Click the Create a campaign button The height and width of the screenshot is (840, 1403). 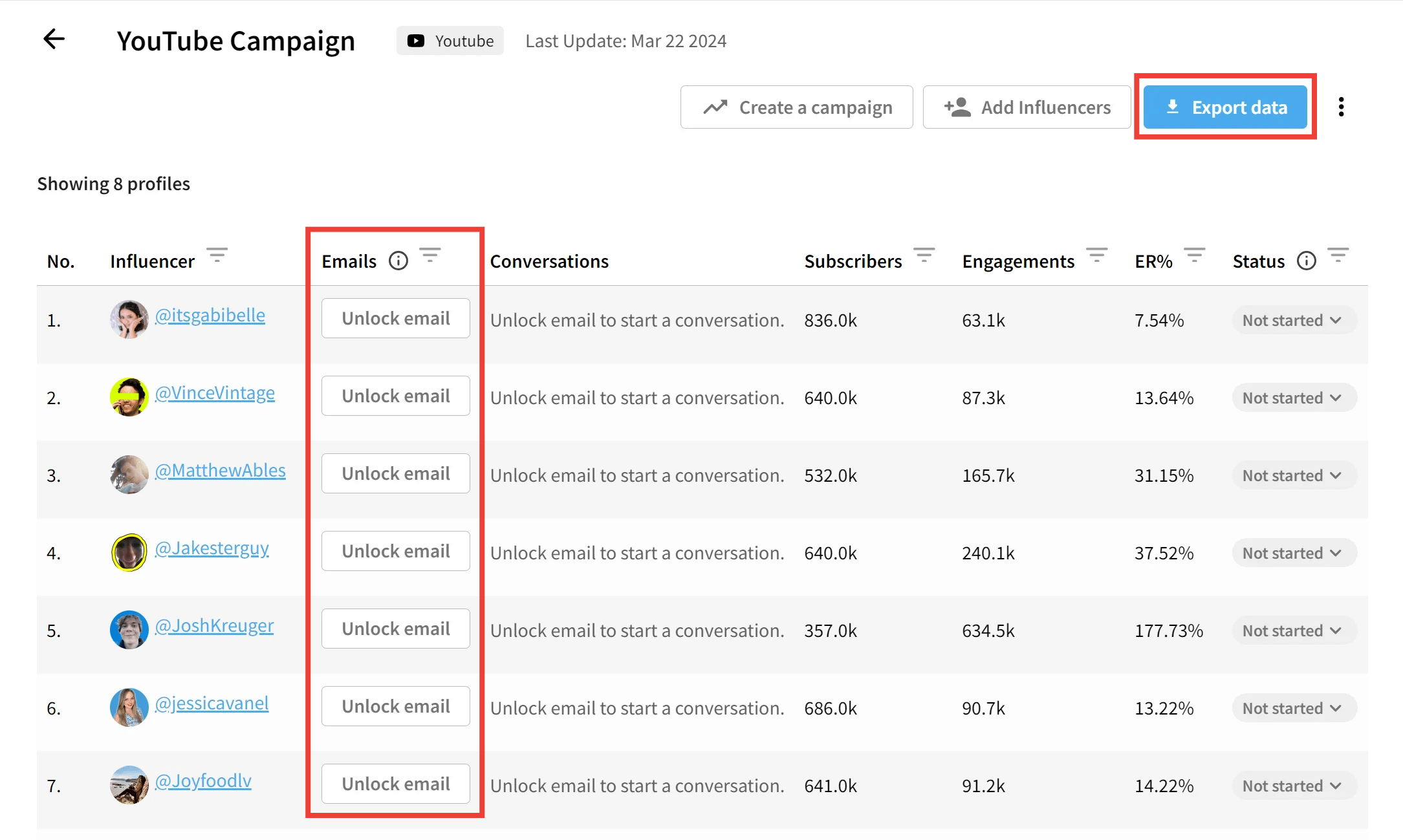tap(796, 107)
